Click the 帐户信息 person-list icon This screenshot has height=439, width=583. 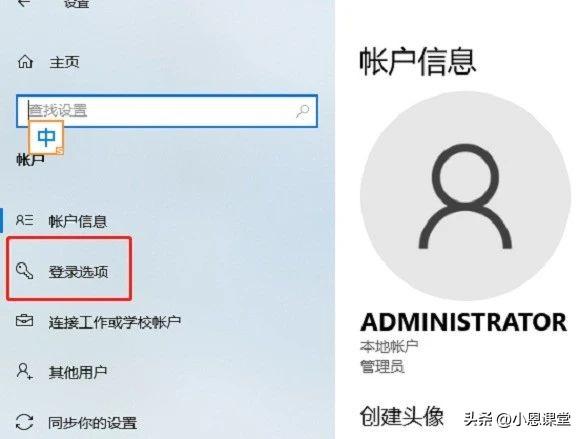click(x=25, y=220)
